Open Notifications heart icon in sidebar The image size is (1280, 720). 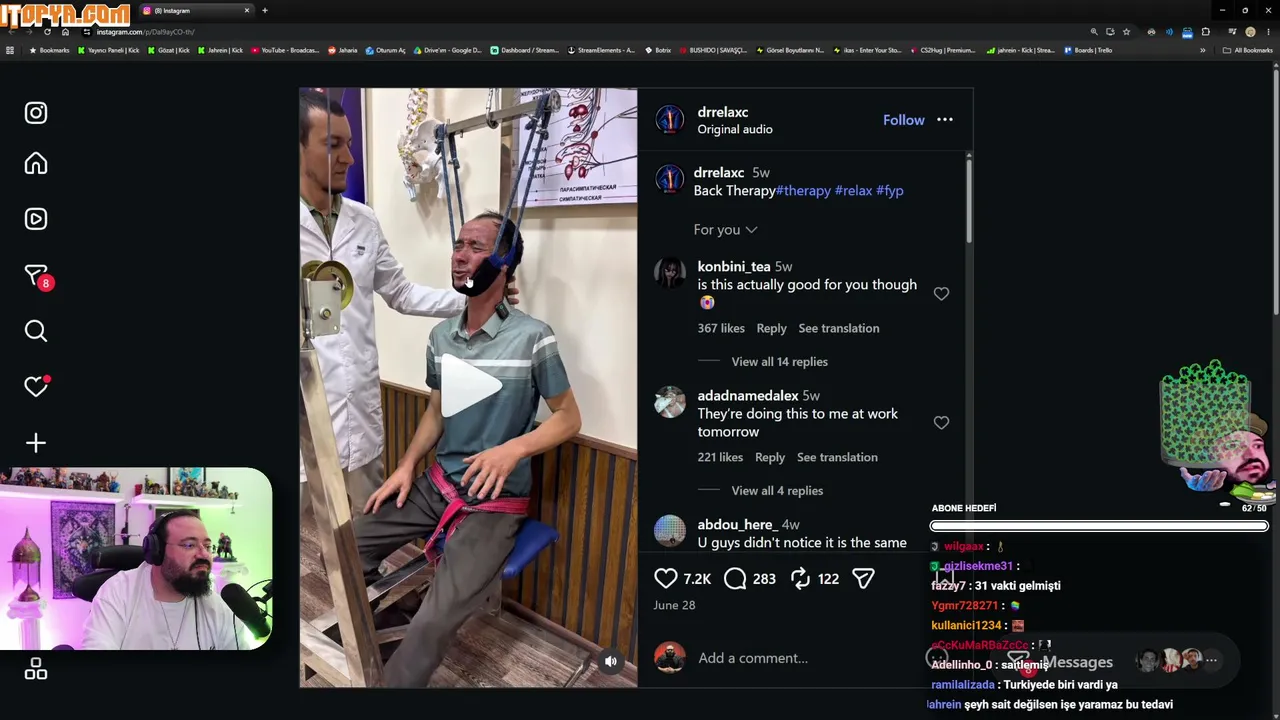pyautogui.click(x=36, y=386)
